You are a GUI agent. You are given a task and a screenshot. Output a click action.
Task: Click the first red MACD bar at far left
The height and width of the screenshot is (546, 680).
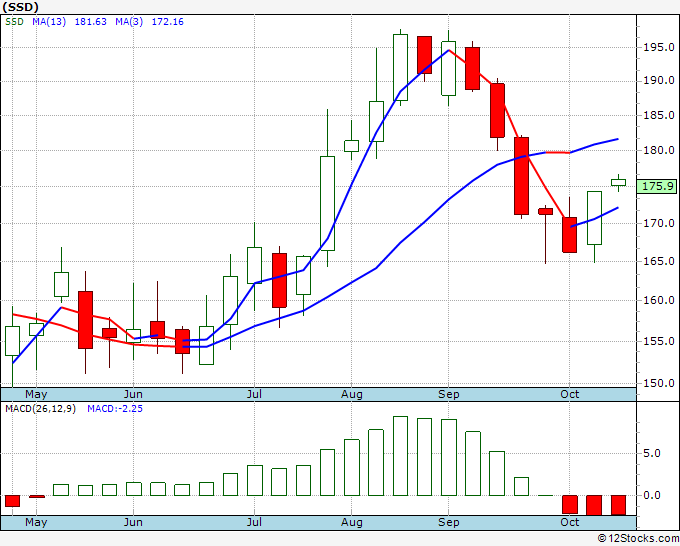coord(13,501)
